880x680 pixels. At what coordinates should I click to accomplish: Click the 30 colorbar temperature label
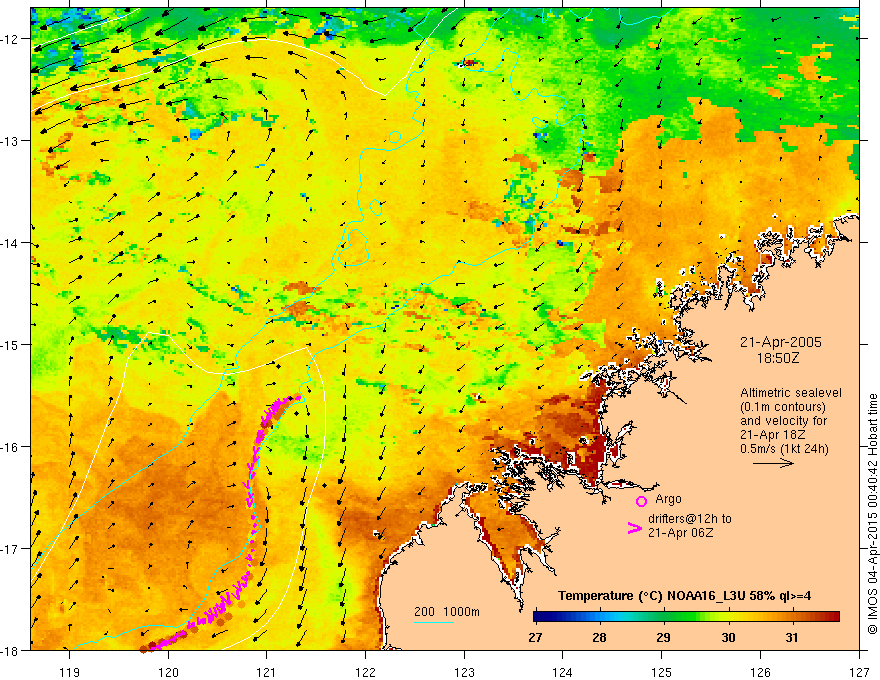coord(728,637)
